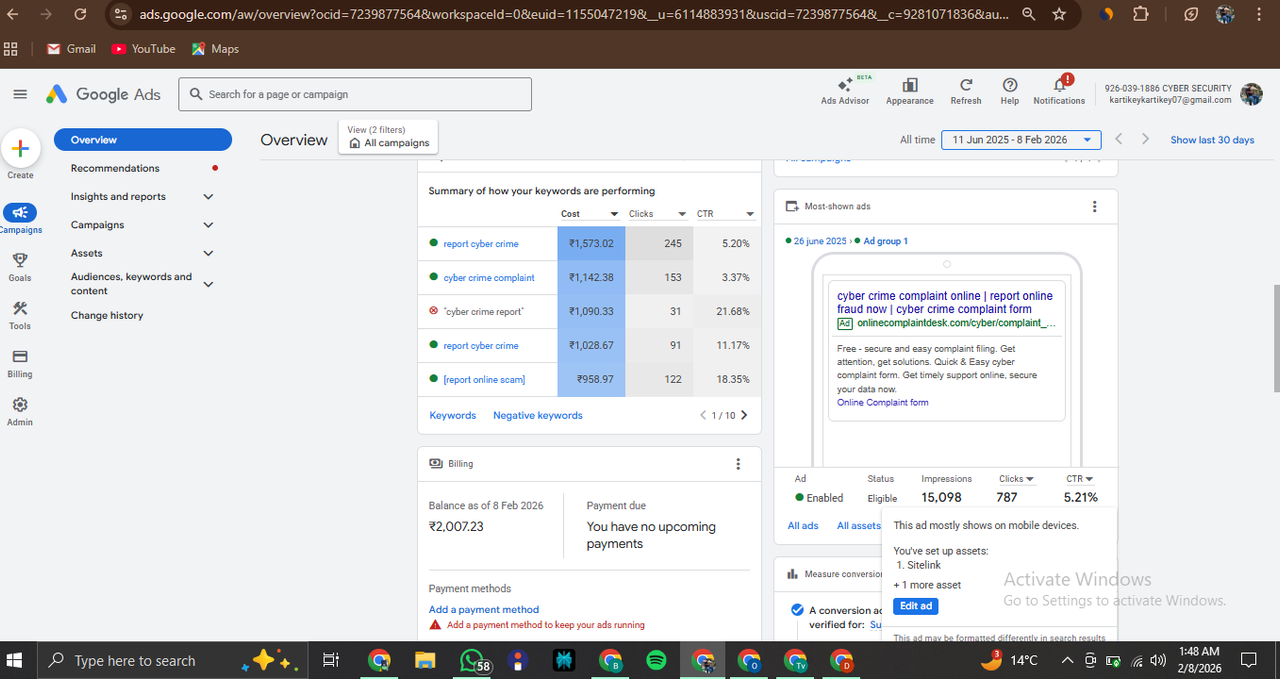Open the Create plus button
The height and width of the screenshot is (679, 1280).
click(x=20, y=149)
